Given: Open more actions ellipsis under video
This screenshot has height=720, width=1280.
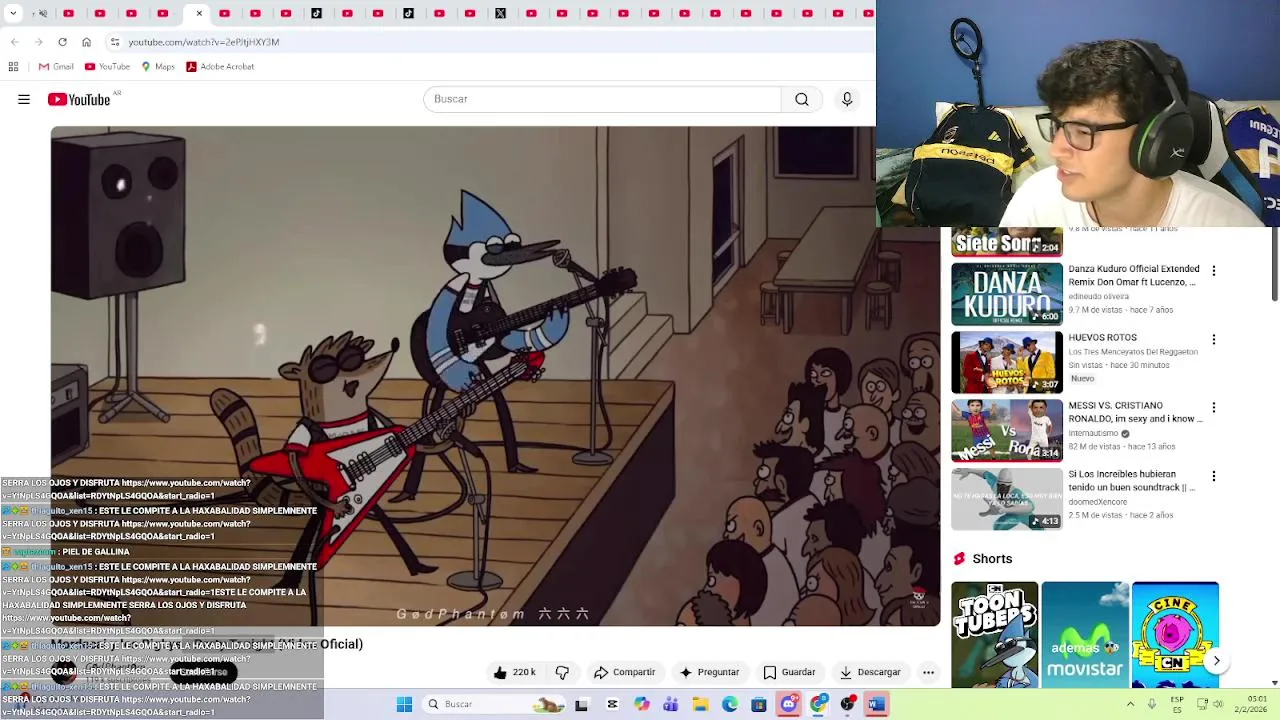Looking at the screenshot, I should pos(928,672).
